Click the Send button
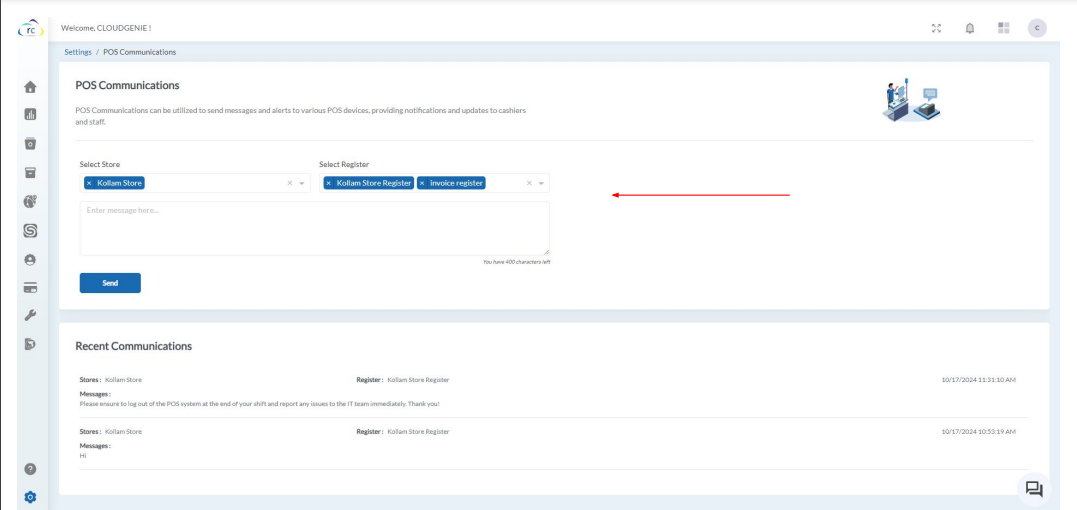 [x=110, y=283]
